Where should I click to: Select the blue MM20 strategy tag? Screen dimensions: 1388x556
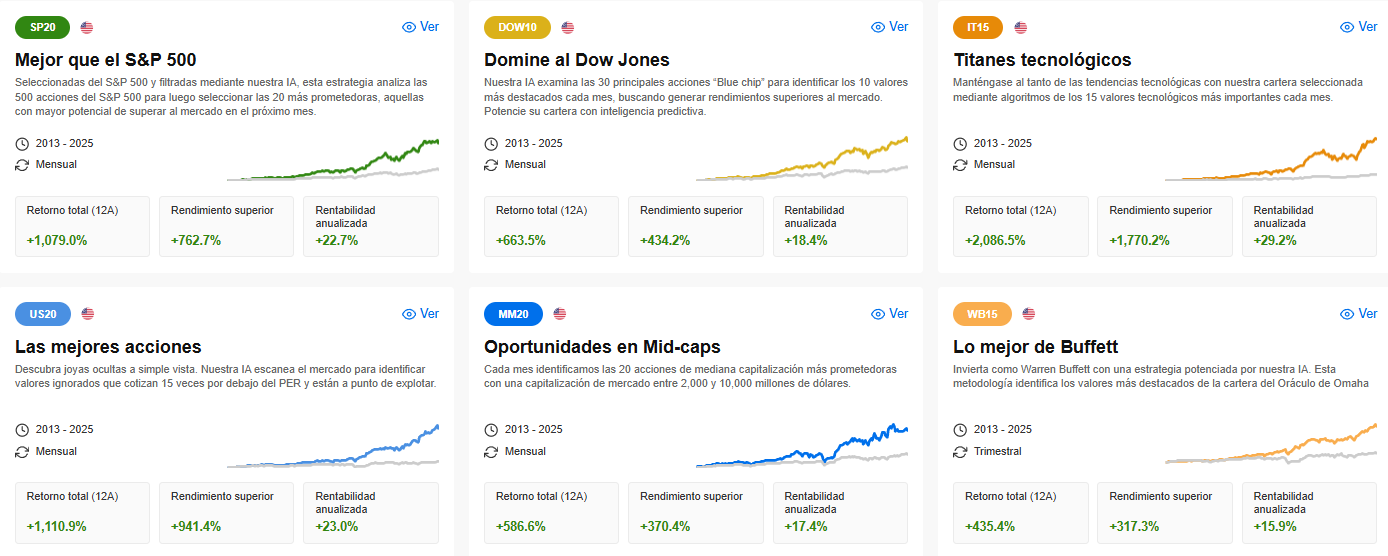click(513, 314)
